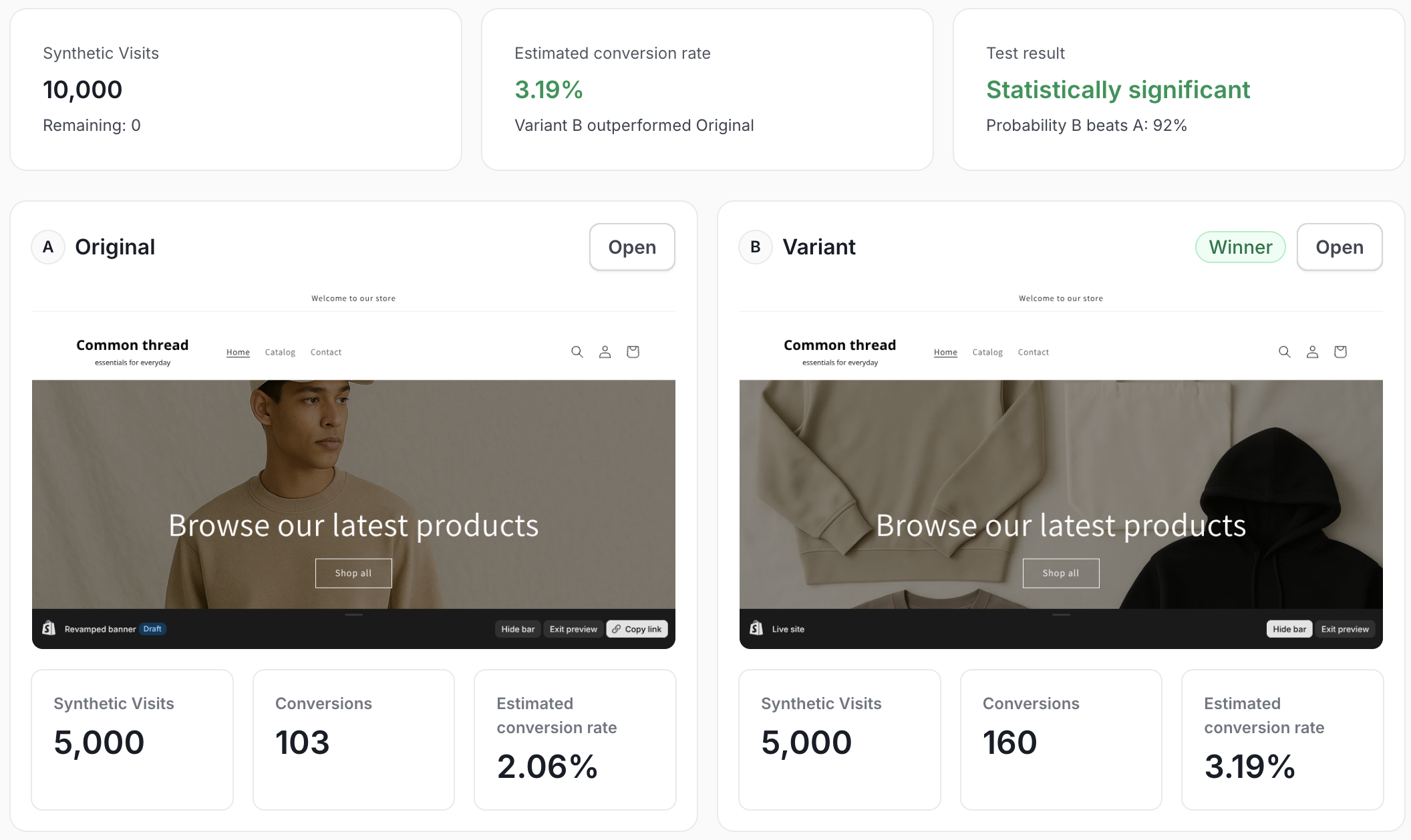Open the Contact page in Variant preview

1033,352
